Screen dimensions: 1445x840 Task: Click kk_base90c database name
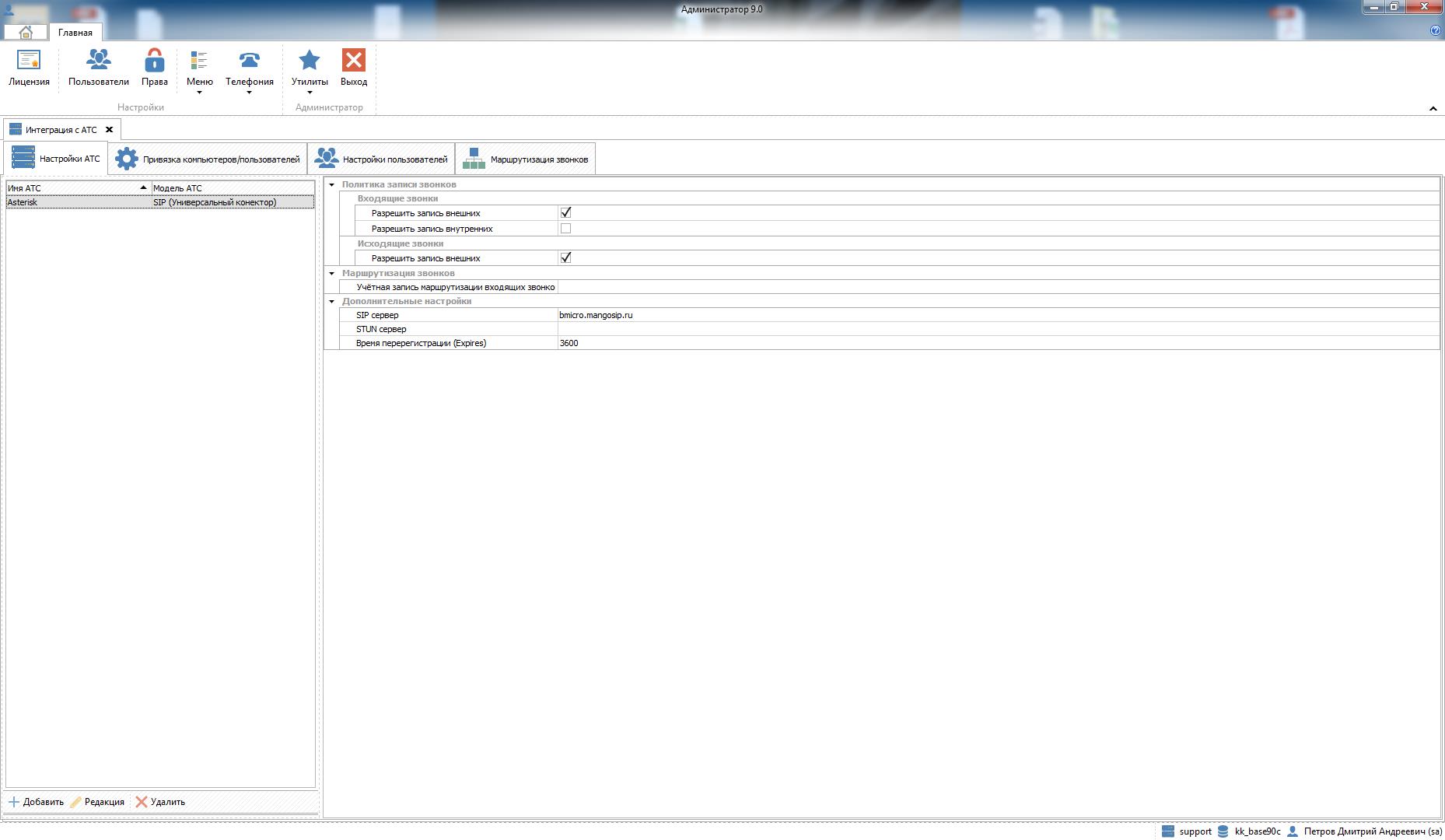click(1258, 831)
